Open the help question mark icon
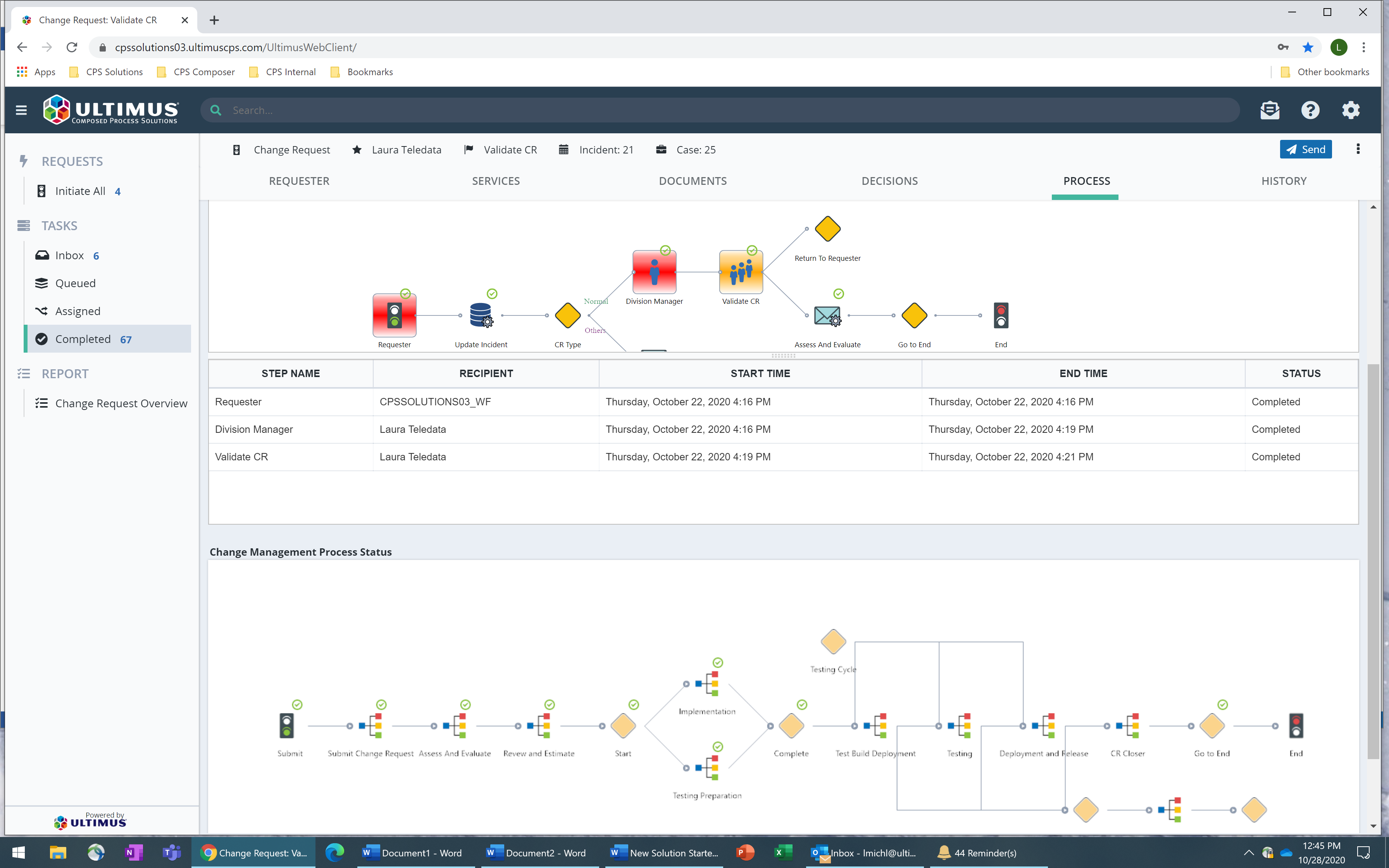Screen dimensions: 1389x868 (1310, 110)
